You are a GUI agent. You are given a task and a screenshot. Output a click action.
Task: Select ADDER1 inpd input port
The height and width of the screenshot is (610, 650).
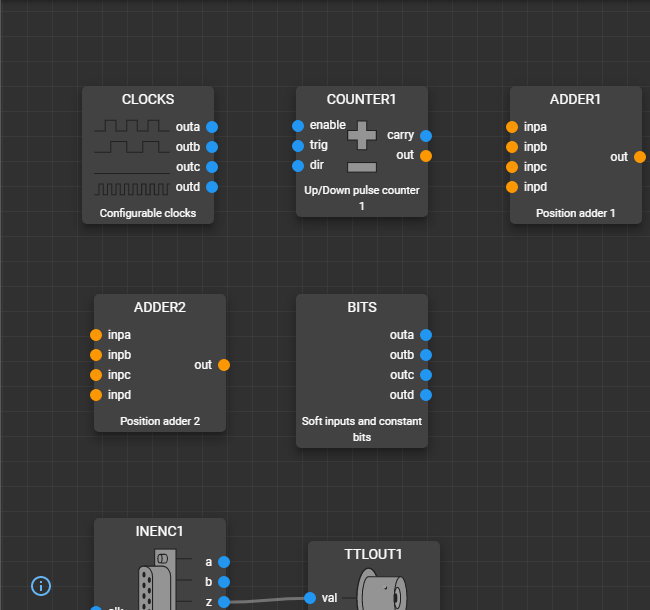pyautogui.click(x=512, y=187)
